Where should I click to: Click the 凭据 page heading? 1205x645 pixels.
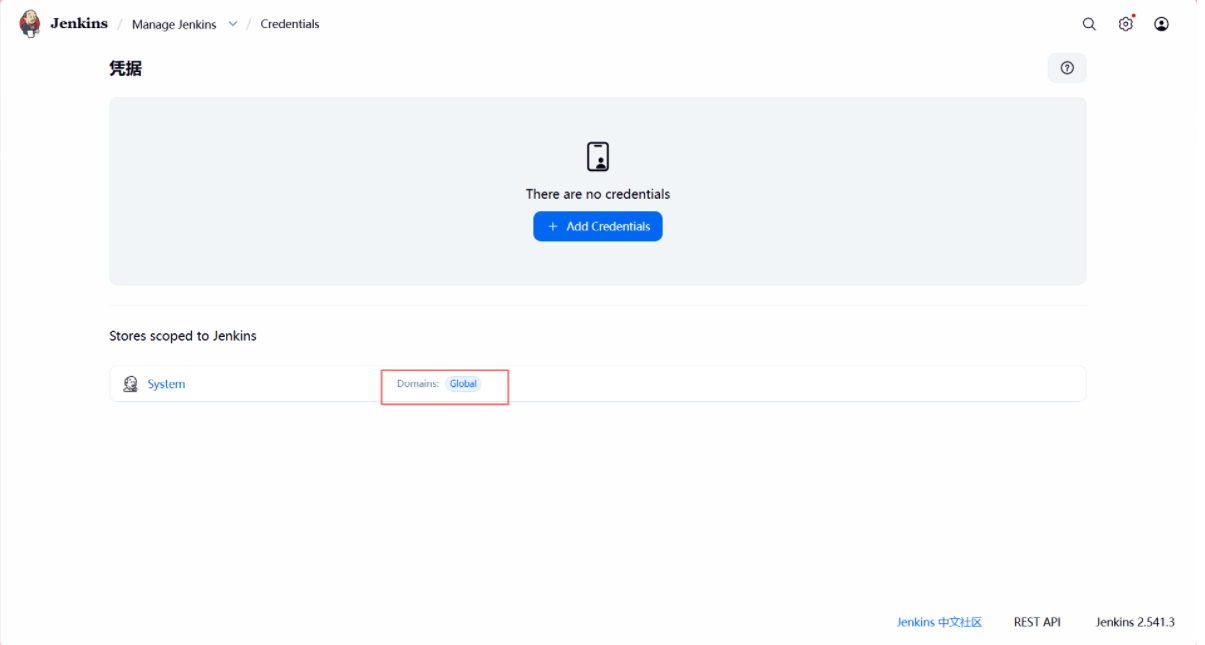[125, 68]
